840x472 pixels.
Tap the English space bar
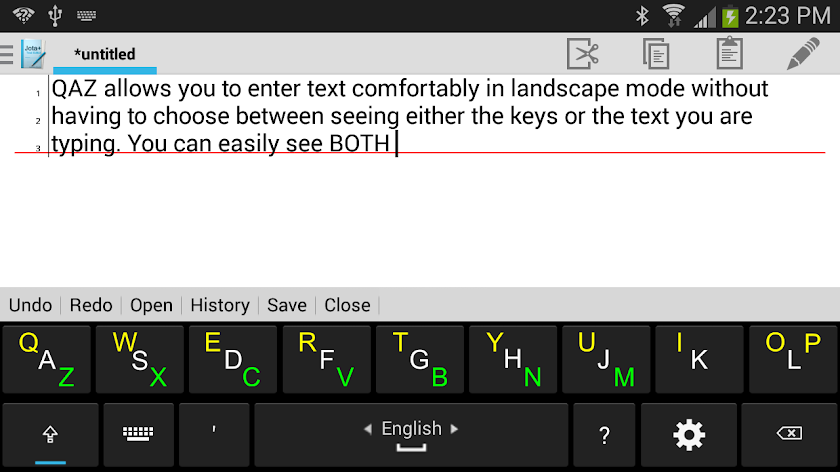411,434
